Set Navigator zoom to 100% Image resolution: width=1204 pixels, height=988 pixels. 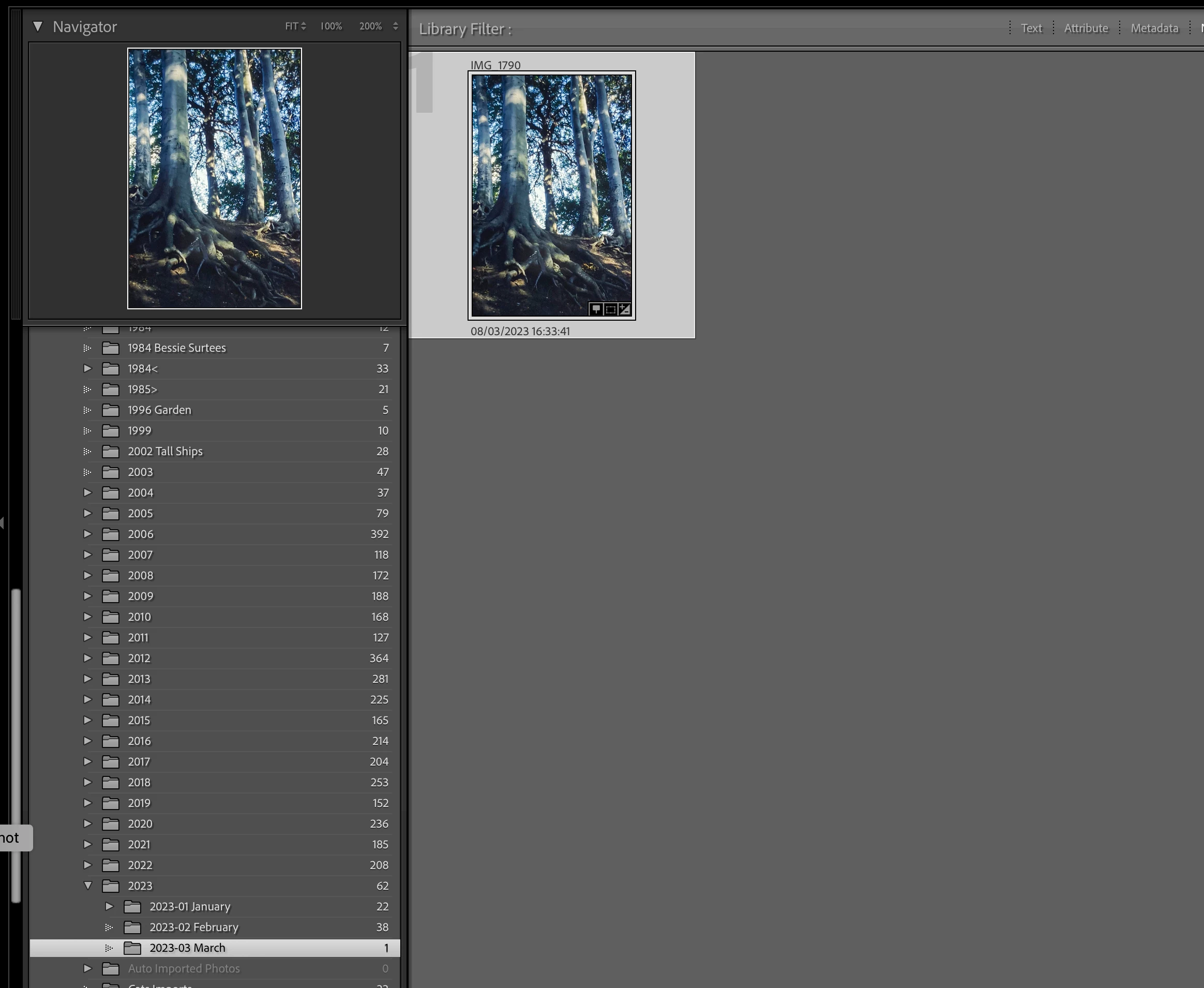pyautogui.click(x=330, y=26)
